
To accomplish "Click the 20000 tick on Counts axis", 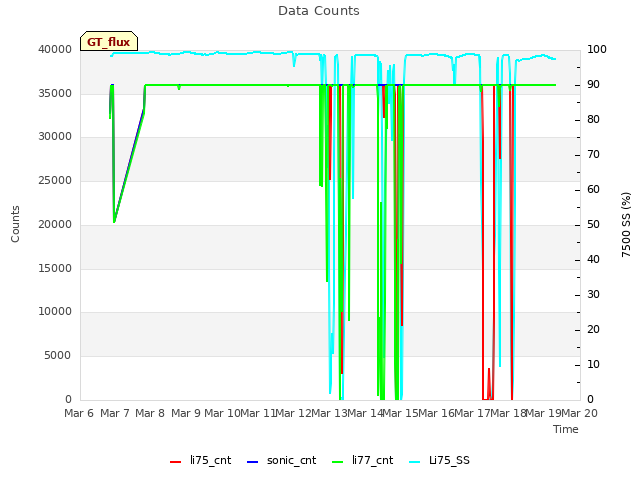I will click(55, 224).
